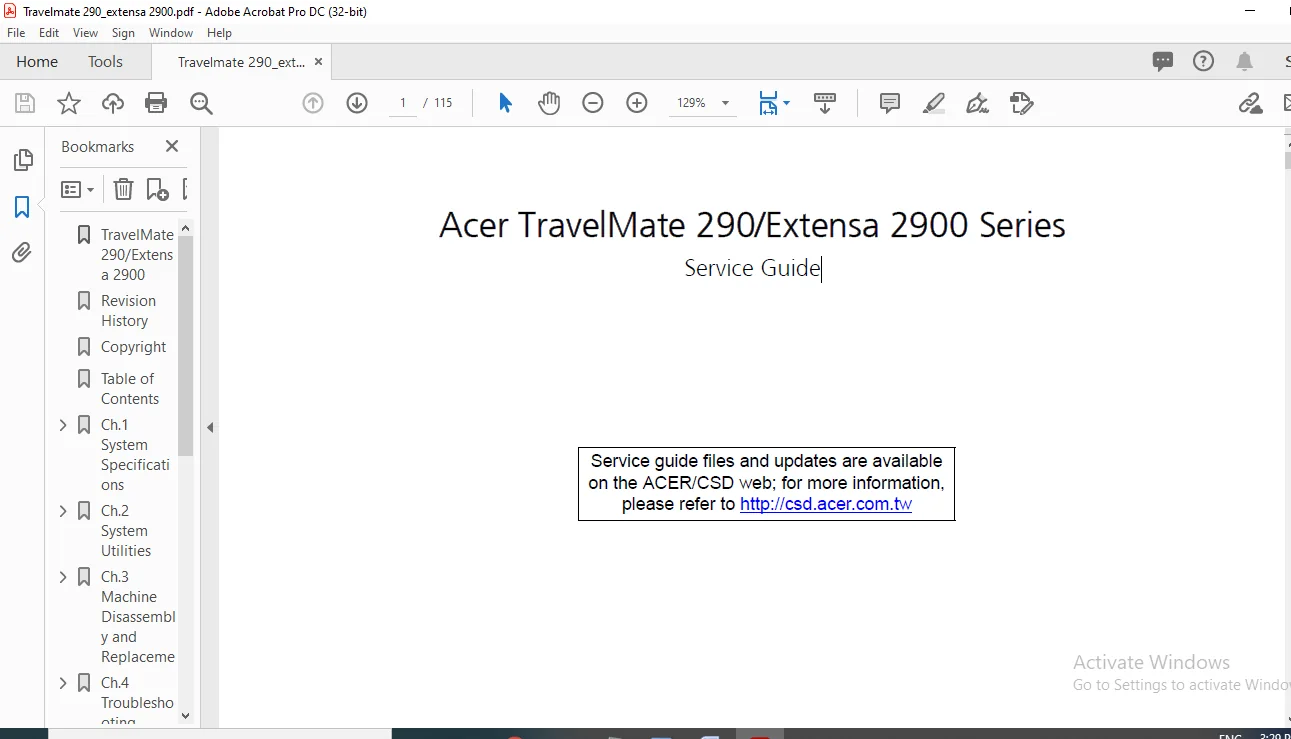Open the notifications bell
The image size is (1291, 739).
pyautogui.click(x=1245, y=61)
